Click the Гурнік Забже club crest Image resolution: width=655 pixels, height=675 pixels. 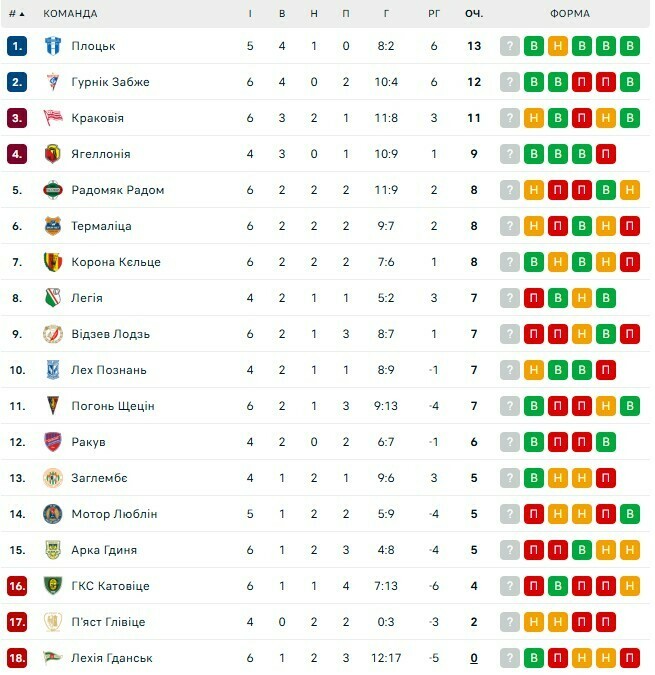point(53,82)
